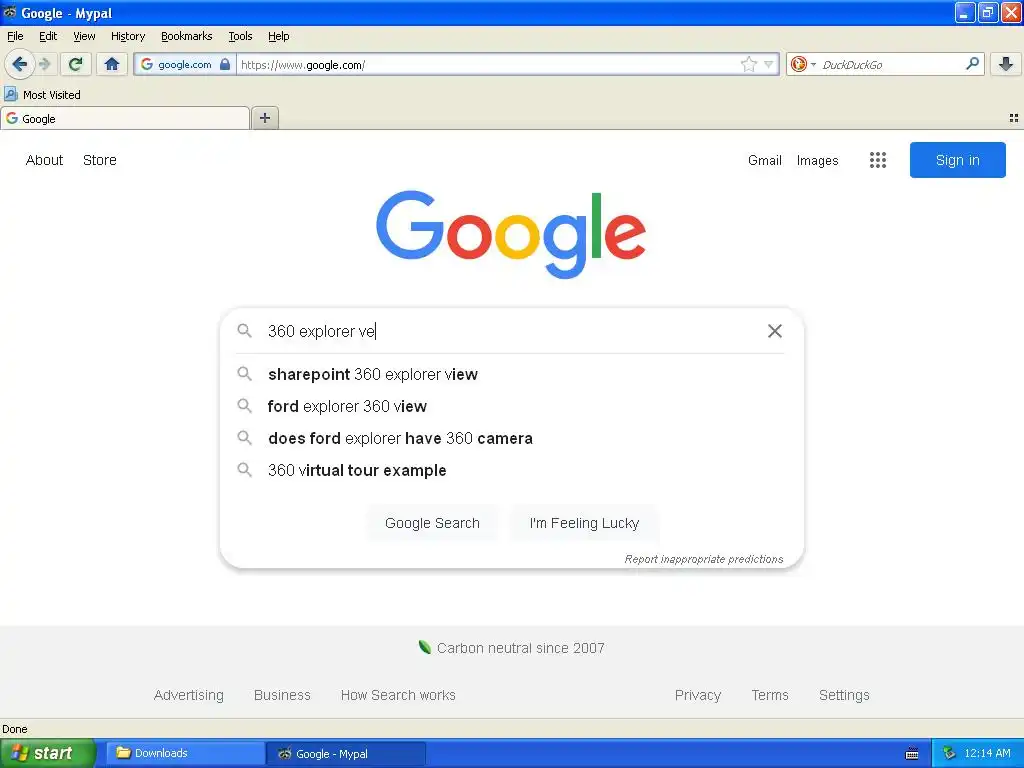Click the I'm Feeling Lucky button
Viewport: 1024px width, 768px height.
pos(584,523)
